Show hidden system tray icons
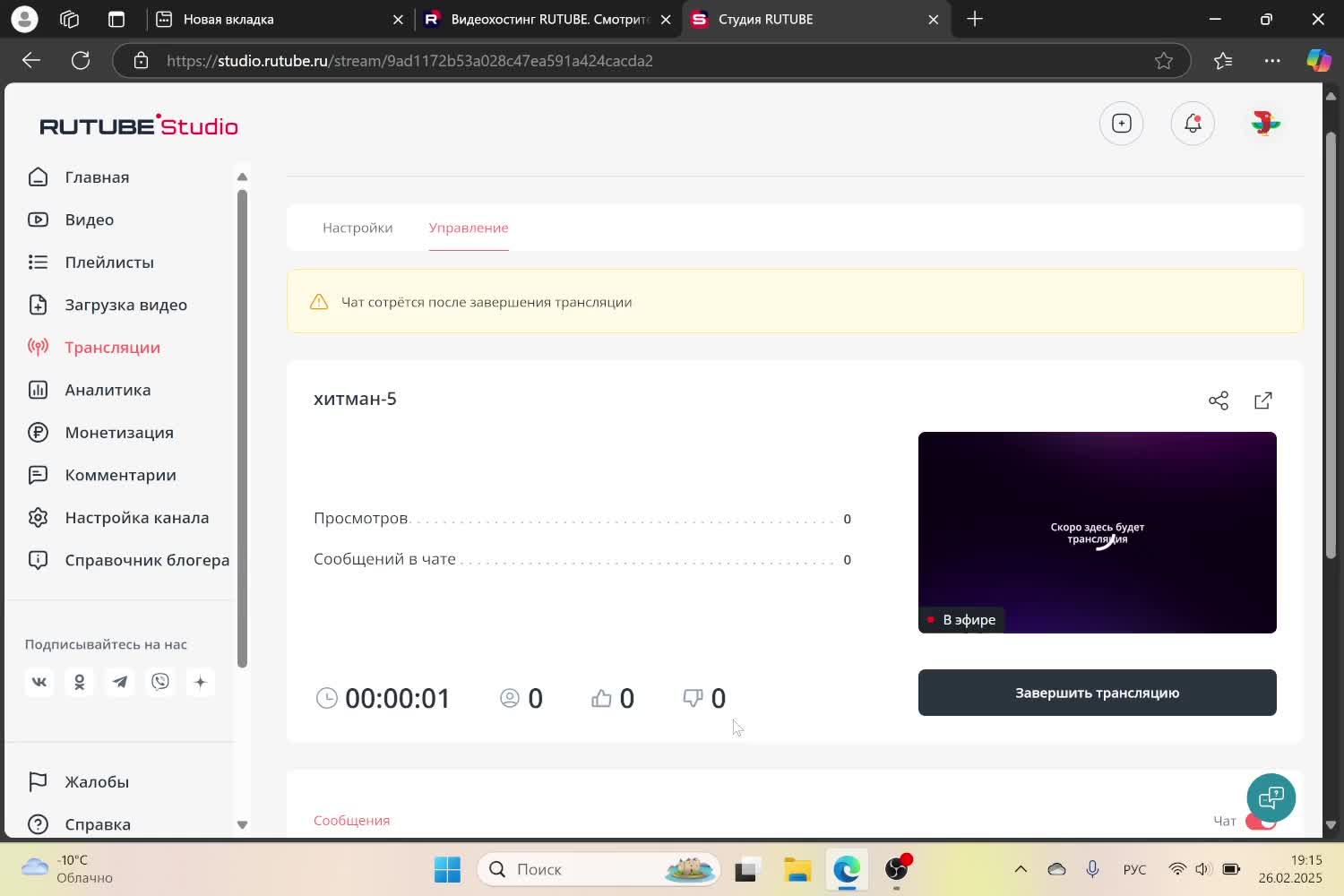Viewport: 1344px width, 896px height. pyautogui.click(x=1021, y=869)
